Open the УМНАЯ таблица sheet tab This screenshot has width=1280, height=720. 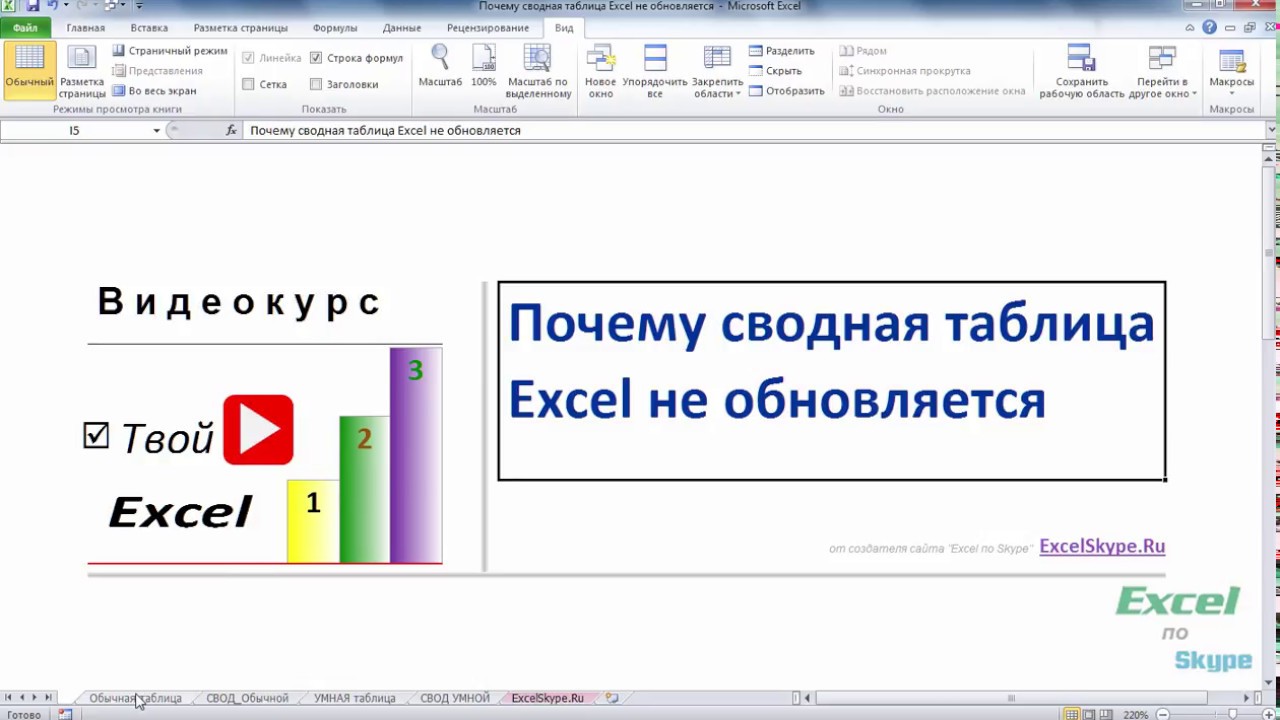tap(355, 698)
